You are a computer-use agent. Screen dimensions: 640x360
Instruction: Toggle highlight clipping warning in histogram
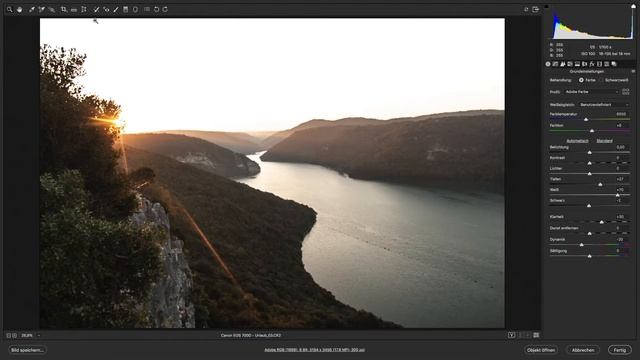(x=633, y=7)
